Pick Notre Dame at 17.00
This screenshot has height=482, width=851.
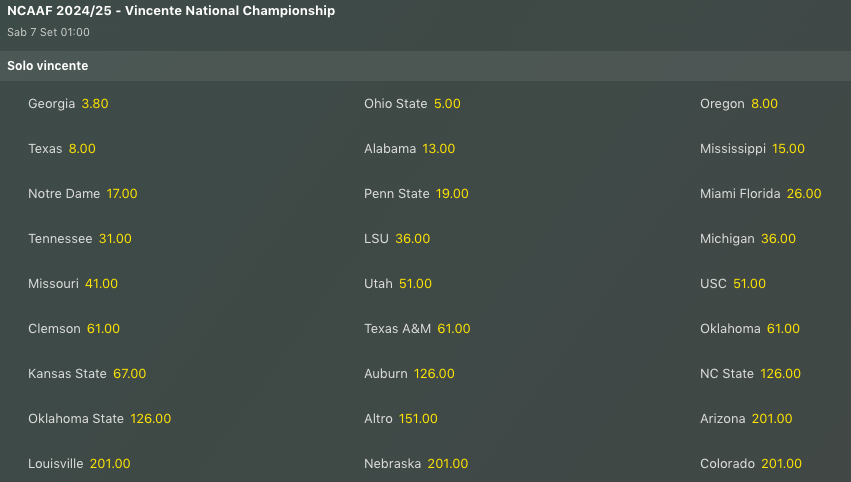pyautogui.click(x=122, y=194)
